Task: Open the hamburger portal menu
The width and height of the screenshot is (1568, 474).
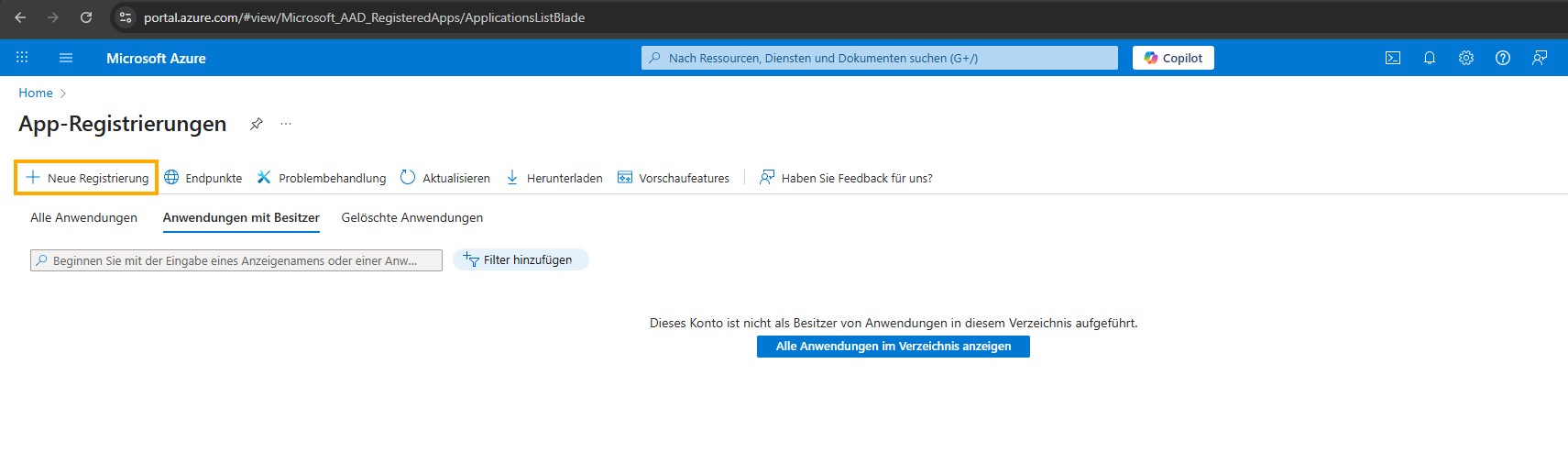Action: [66, 58]
